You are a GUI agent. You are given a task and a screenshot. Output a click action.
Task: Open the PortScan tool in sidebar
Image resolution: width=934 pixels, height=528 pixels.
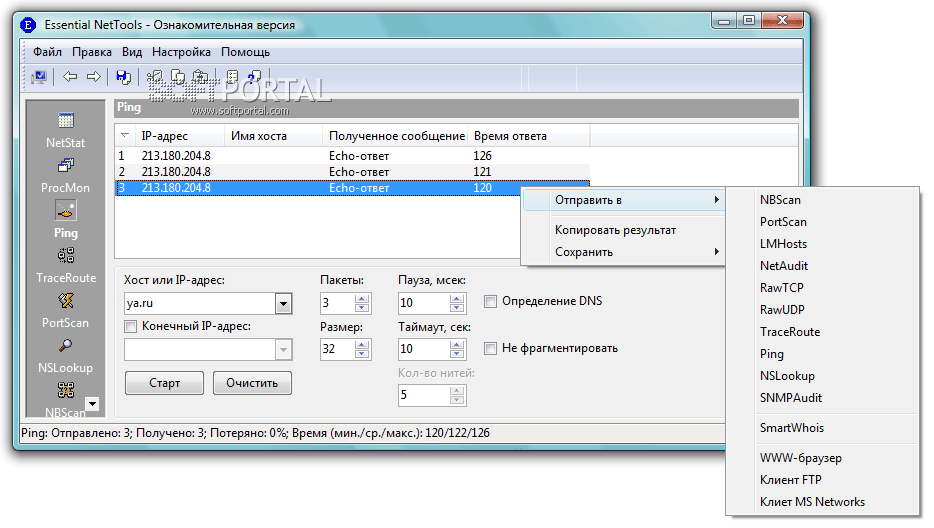coord(66,310)
